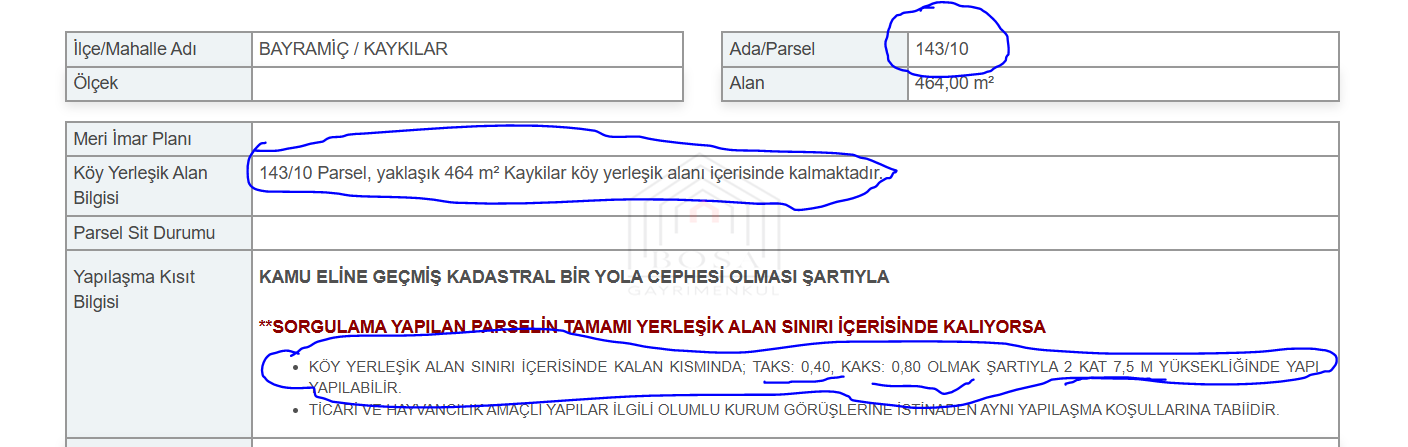Click the 'Yapılaşma Kısıt Bilgisi' label
1408x447 pixels.
click(x=135, y=289)
